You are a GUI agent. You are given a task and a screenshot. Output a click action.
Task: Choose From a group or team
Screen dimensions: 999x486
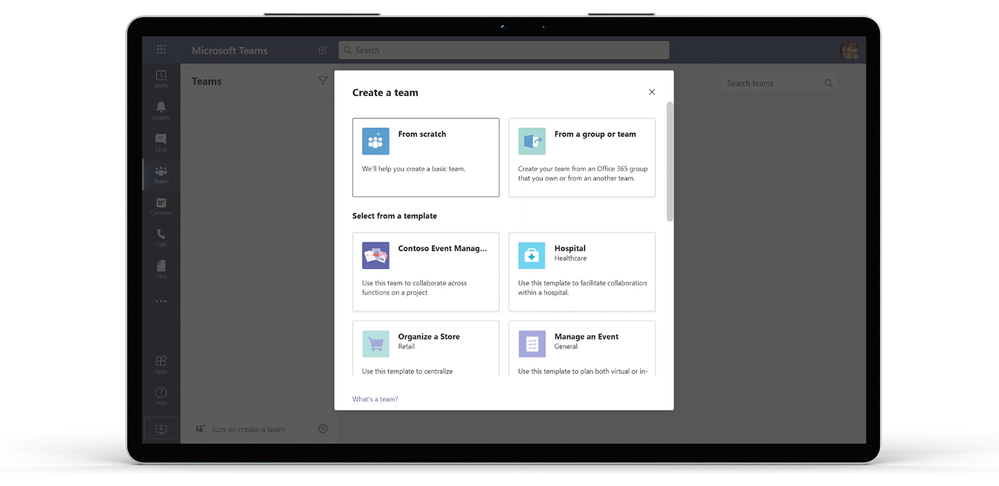tap(582, 157)
